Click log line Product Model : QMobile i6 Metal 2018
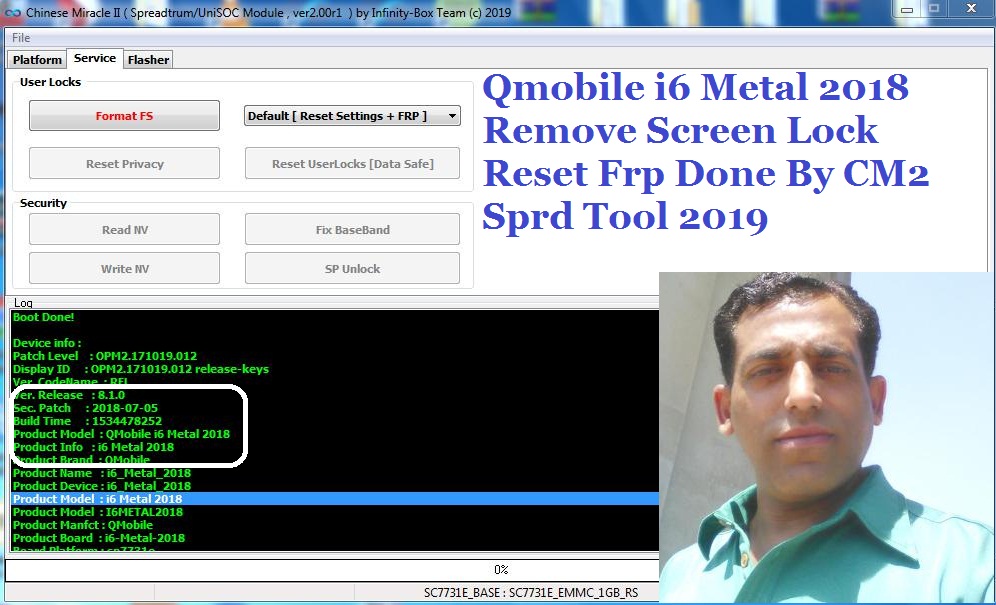 [x=121, y=434]
